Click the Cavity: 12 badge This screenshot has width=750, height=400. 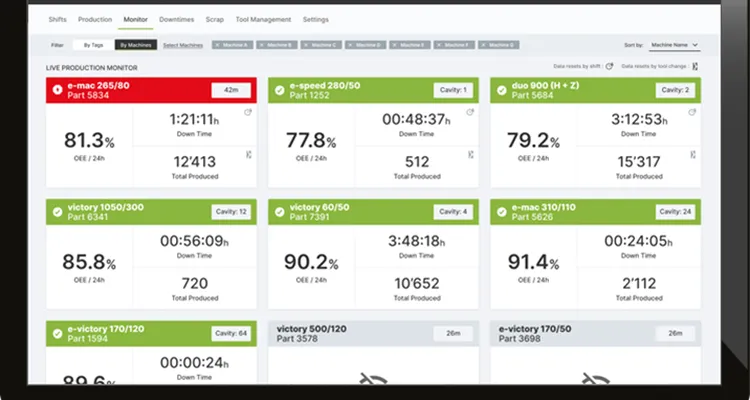coord(231,212)
